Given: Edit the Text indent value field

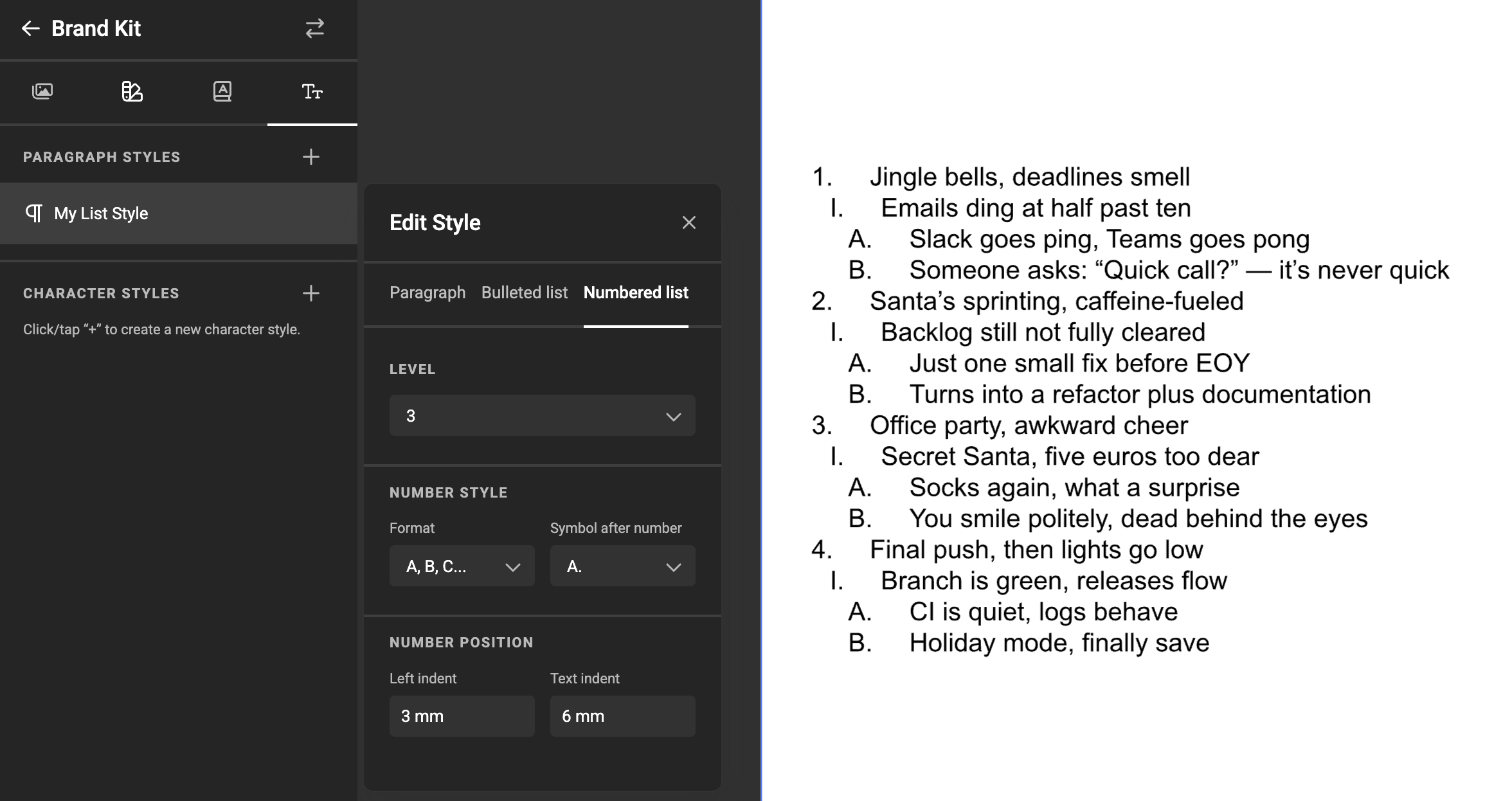Looking at the screenshot, I should (x=622, y=715).
